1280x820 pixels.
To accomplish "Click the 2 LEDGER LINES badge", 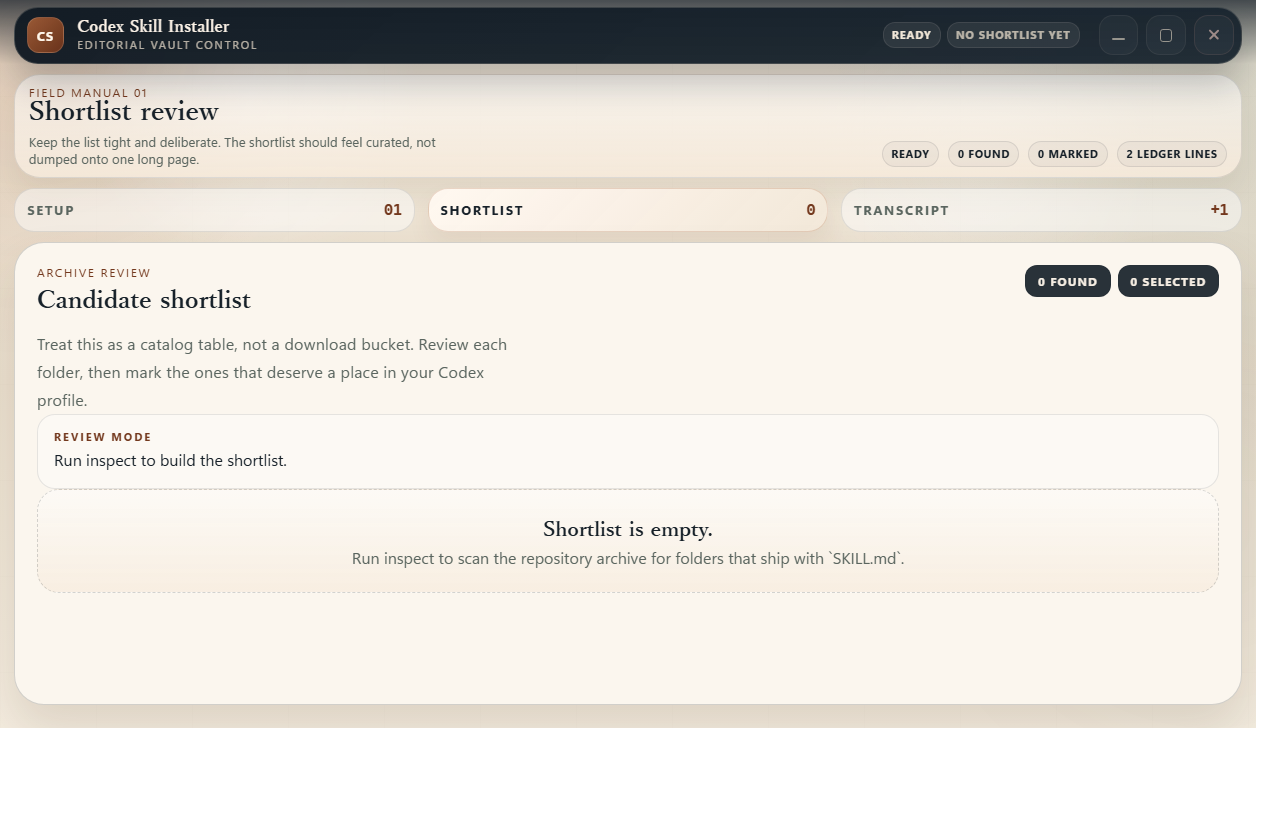I will pyautogui.click(x=1172, y=154).
